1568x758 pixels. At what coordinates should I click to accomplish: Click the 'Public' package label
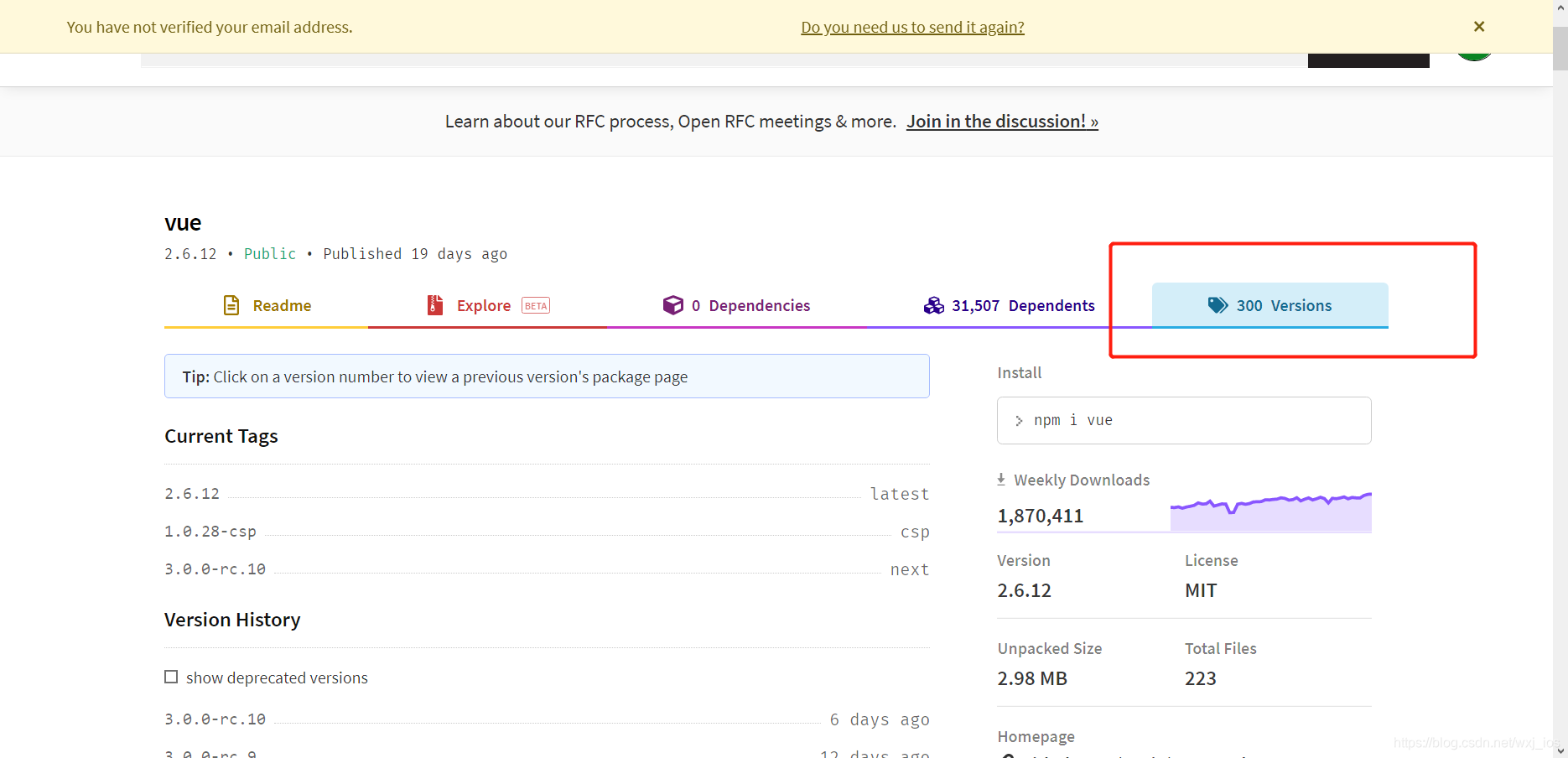coord(270,254)
